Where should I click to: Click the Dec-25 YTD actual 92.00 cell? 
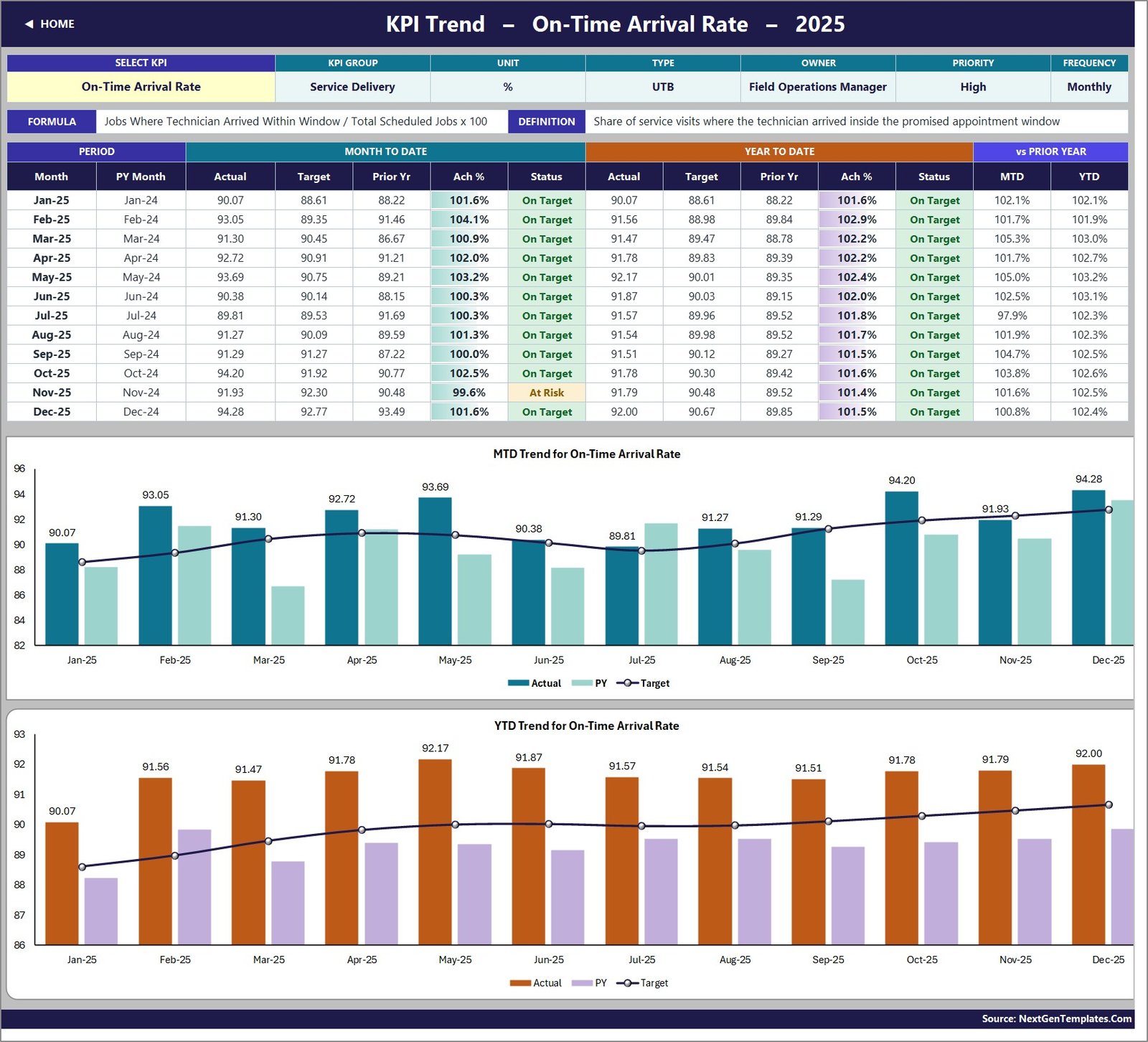click(624, 412)
